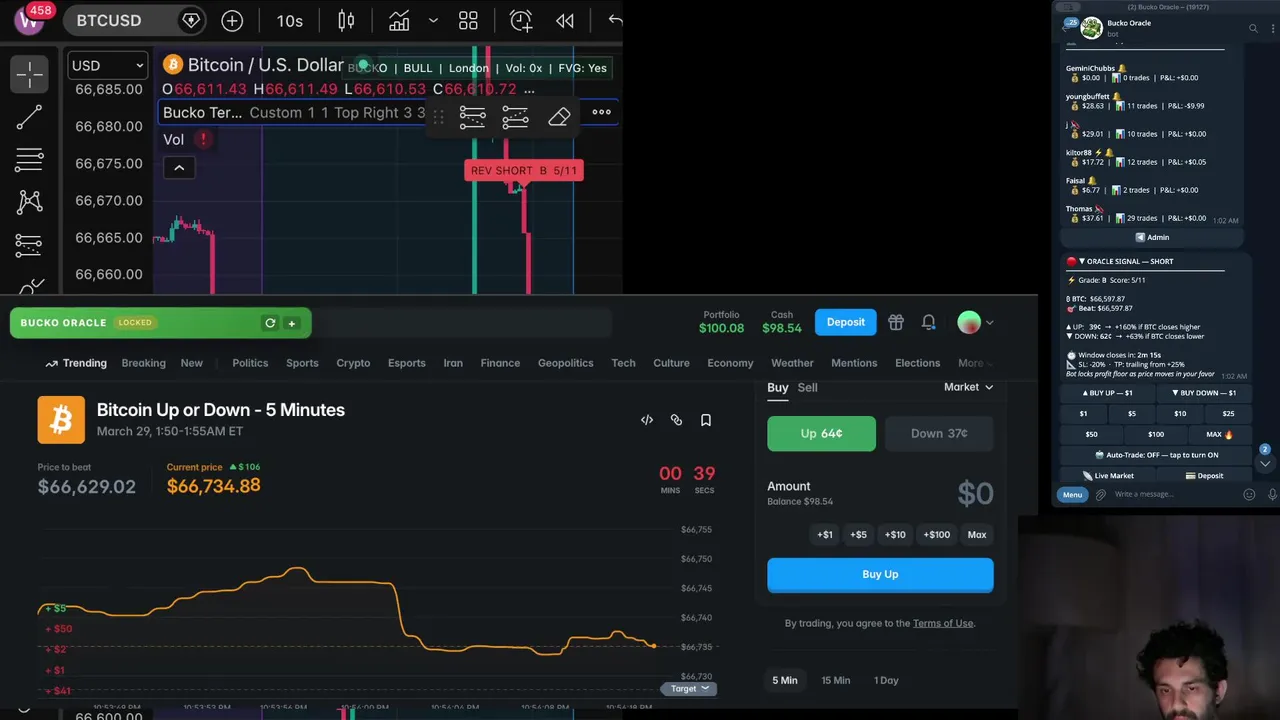This screenshot has width=1280, height=720.
Task: Open the gift rewards icon
Action: [896, 322]
